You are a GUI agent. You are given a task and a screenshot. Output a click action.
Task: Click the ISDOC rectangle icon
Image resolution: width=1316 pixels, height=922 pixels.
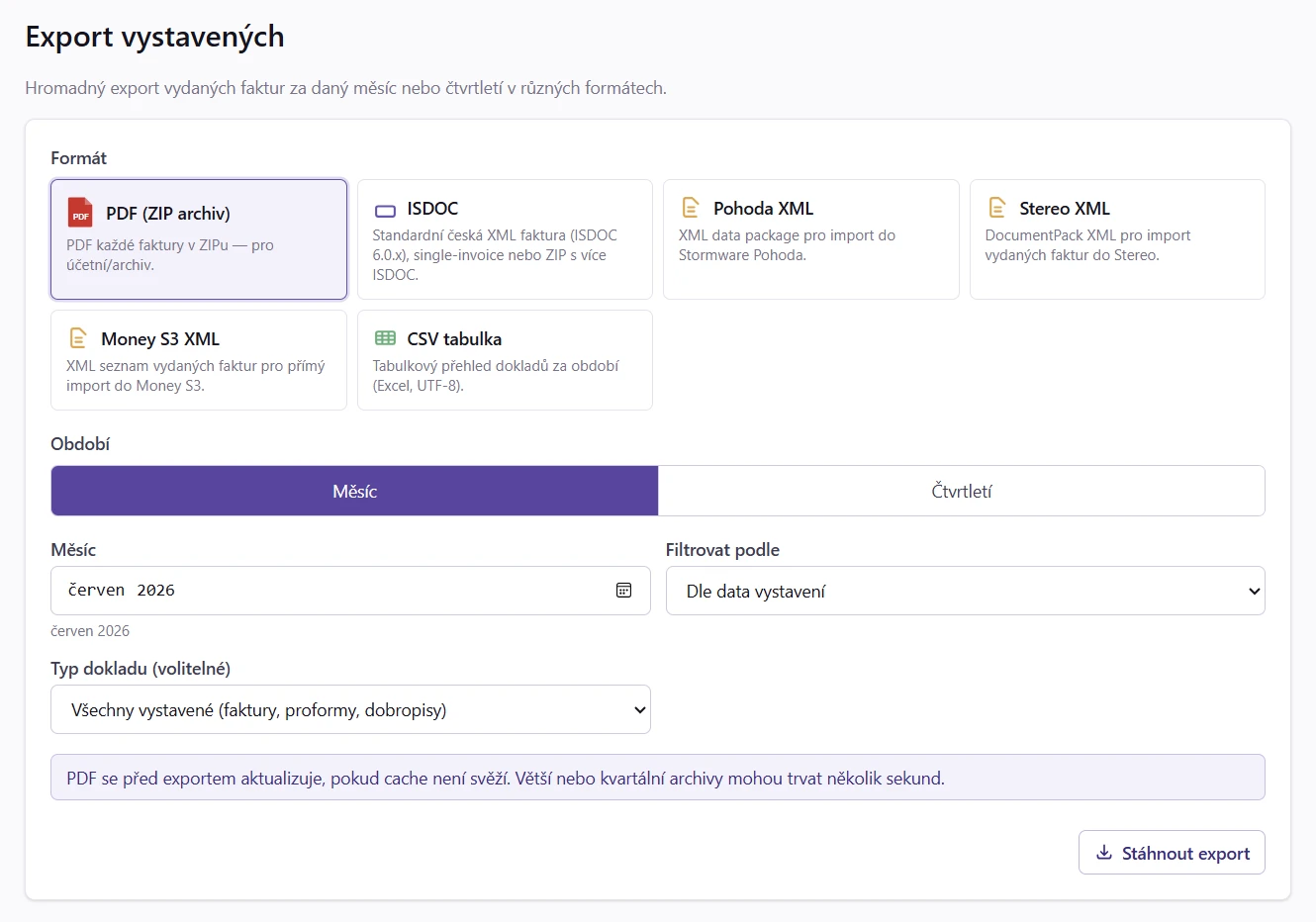coord(385,210)
